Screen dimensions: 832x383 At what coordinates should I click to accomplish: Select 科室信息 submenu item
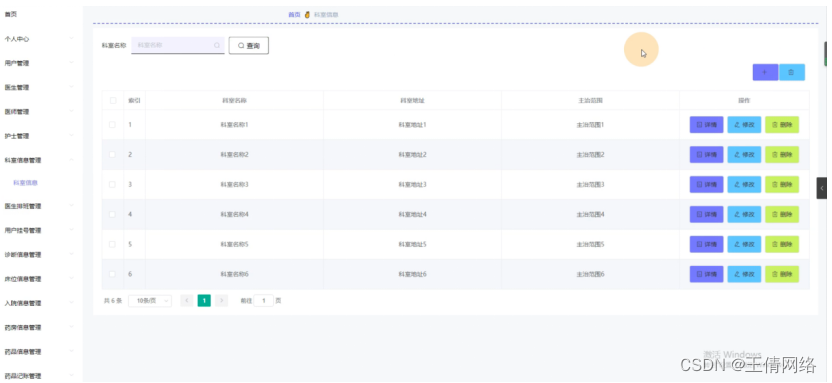(x=25, y=183)
